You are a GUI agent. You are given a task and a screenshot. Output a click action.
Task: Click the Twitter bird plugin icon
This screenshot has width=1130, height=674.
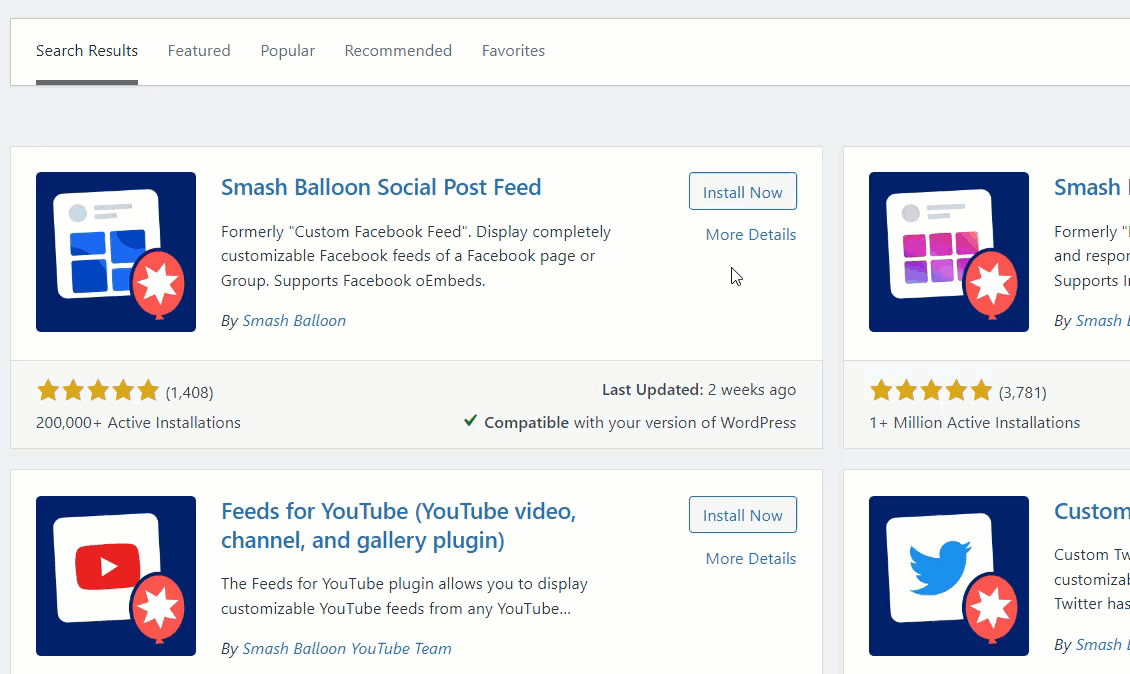pyautogui.click(x=948, y=575)
